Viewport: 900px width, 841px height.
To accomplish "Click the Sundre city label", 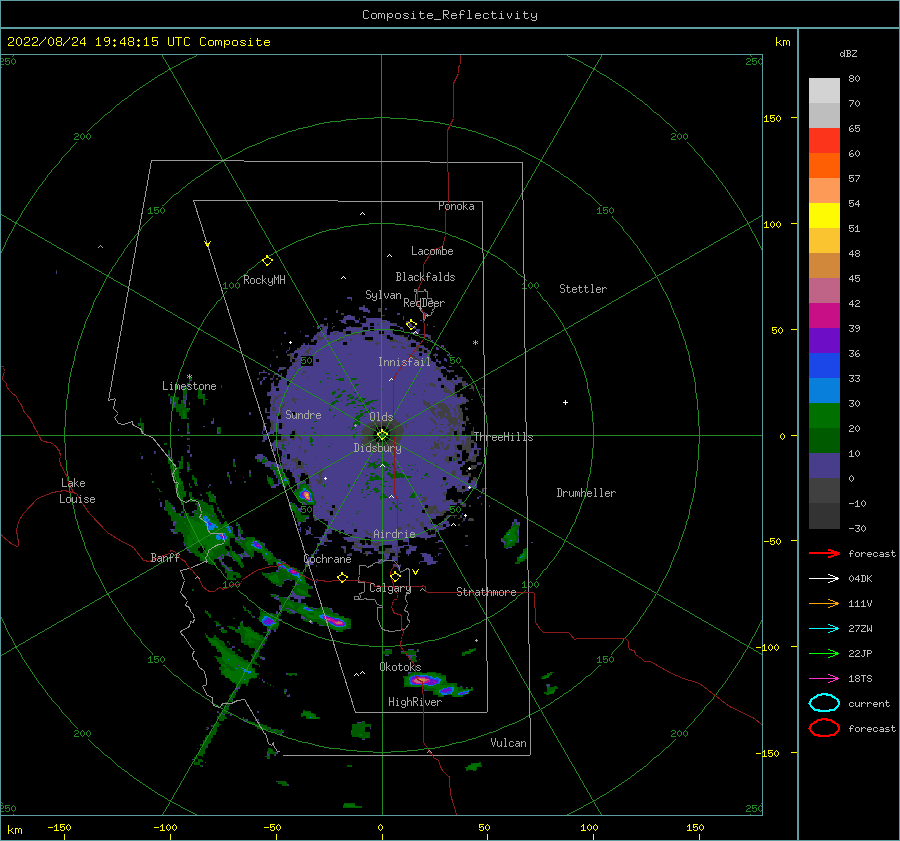I will [303, 414].
